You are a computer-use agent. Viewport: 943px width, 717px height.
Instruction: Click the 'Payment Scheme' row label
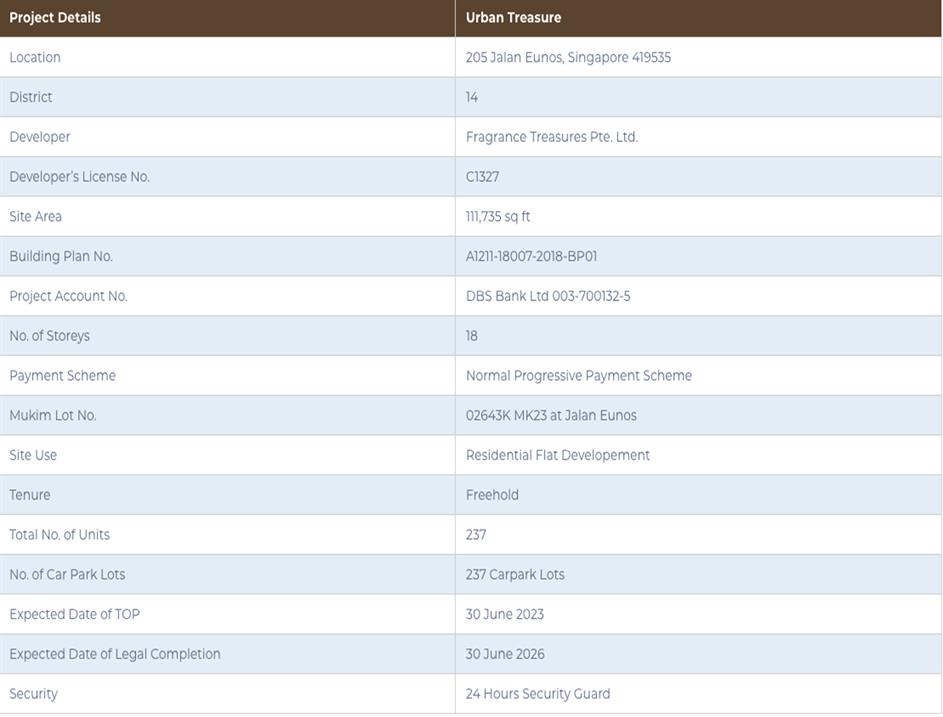(x=62, y=376)
